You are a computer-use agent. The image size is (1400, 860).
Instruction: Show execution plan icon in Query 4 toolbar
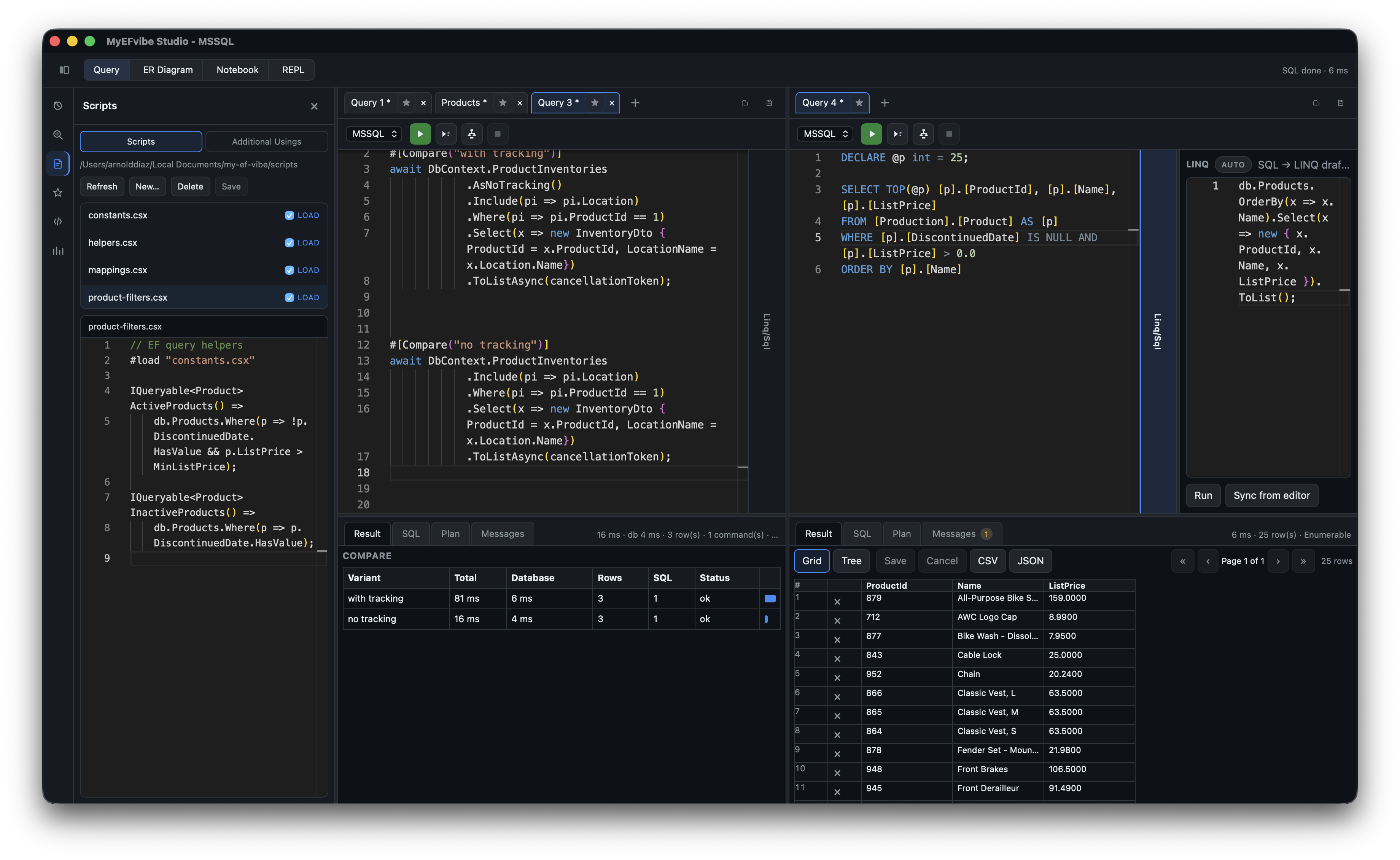click(923, 134)
